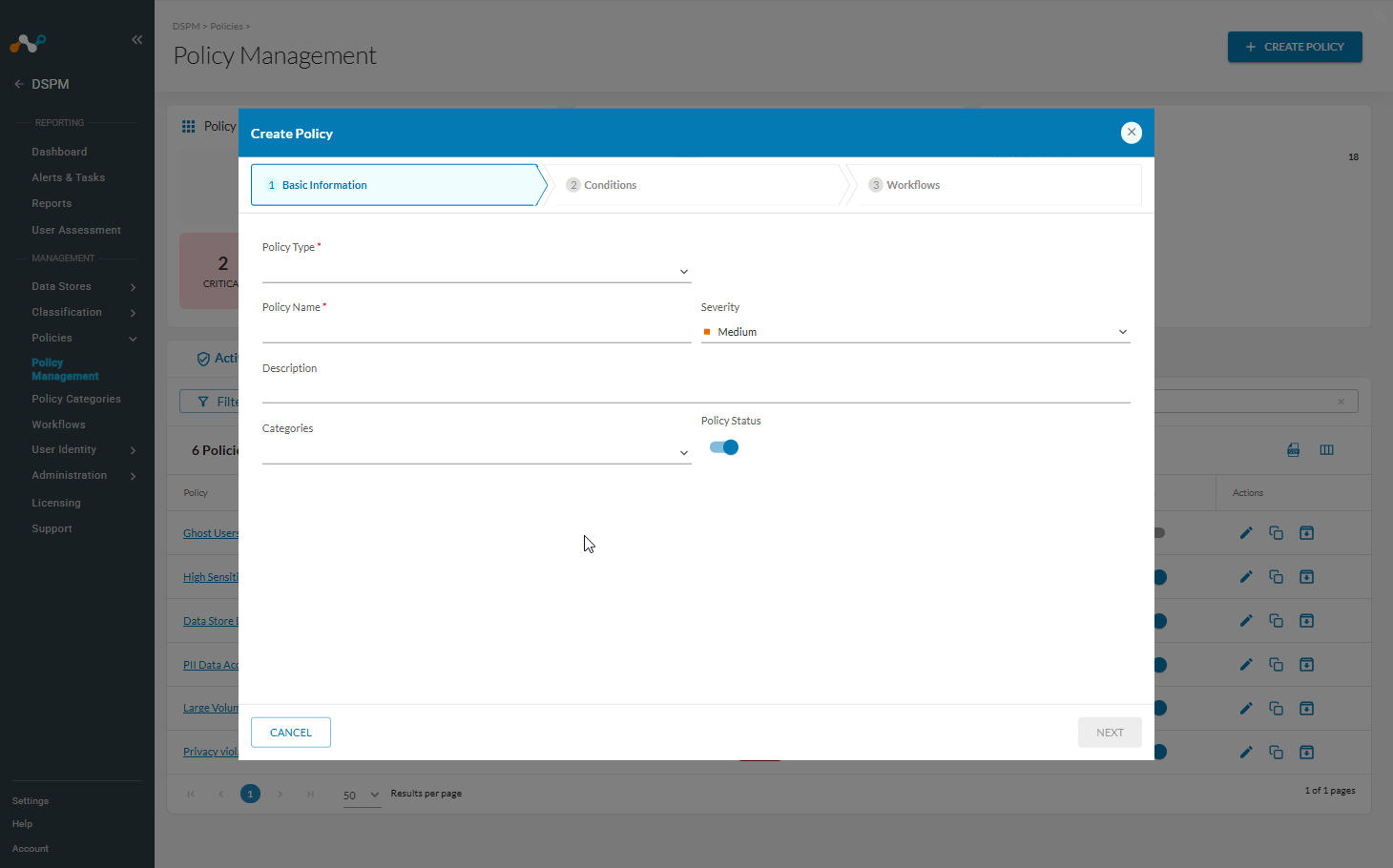1393x868 pixels.
Task: Open the column chooser icon above Actions
Action: pos(1326,450)
